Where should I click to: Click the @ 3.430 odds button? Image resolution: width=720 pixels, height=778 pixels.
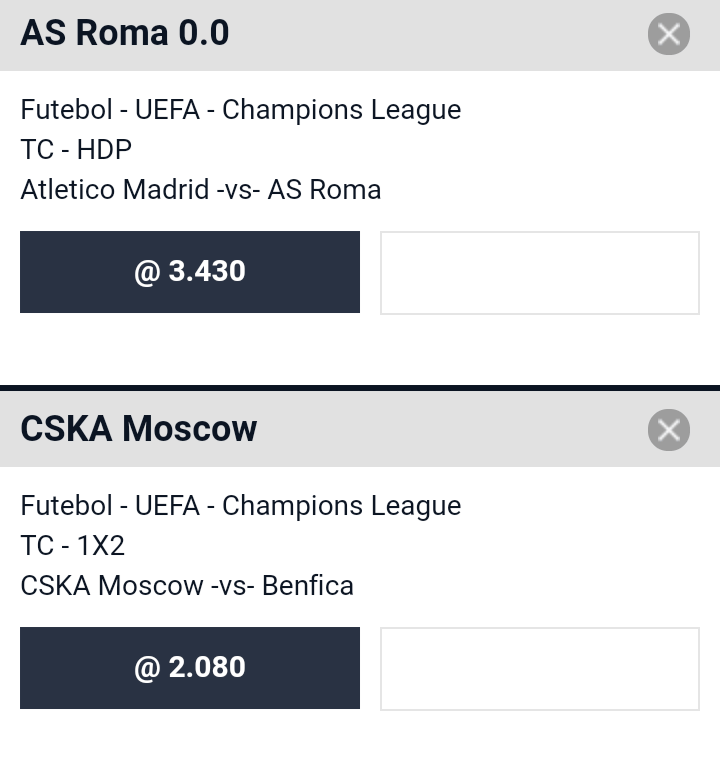(x=190, y=272)
